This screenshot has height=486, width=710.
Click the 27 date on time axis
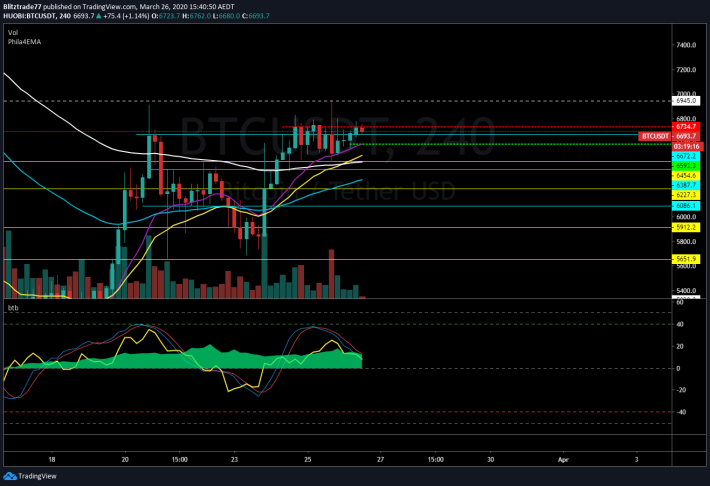tap(380, 459)
